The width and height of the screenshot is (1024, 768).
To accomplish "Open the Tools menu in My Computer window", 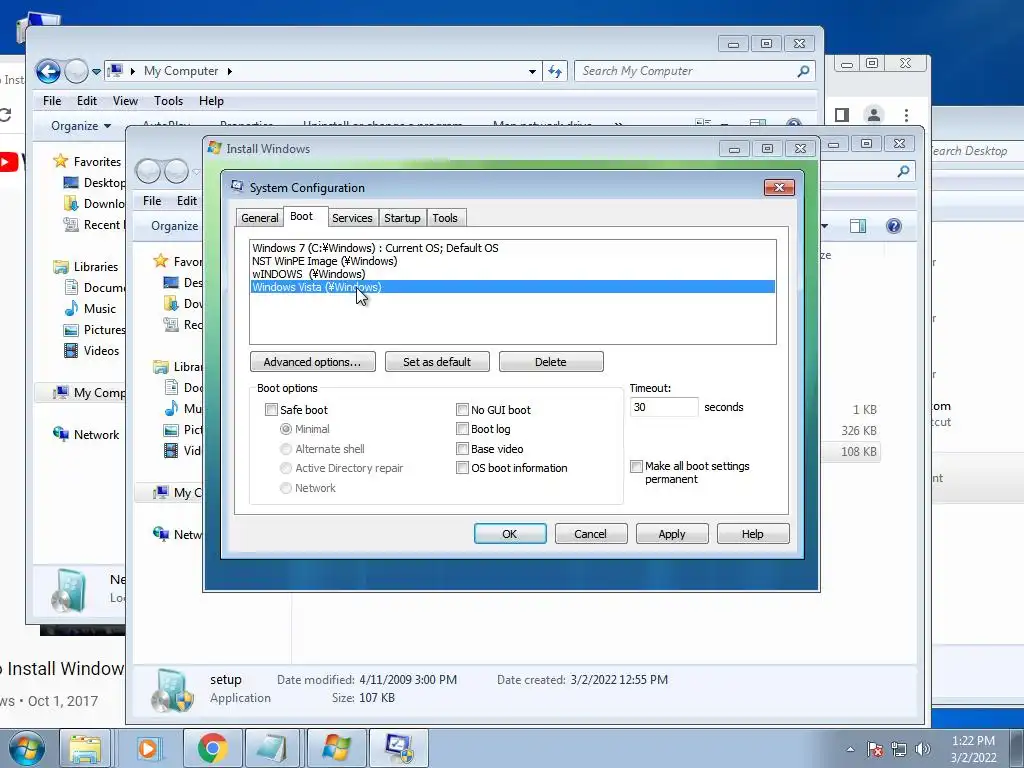I will pyautogui.click(x=168, y=101).
